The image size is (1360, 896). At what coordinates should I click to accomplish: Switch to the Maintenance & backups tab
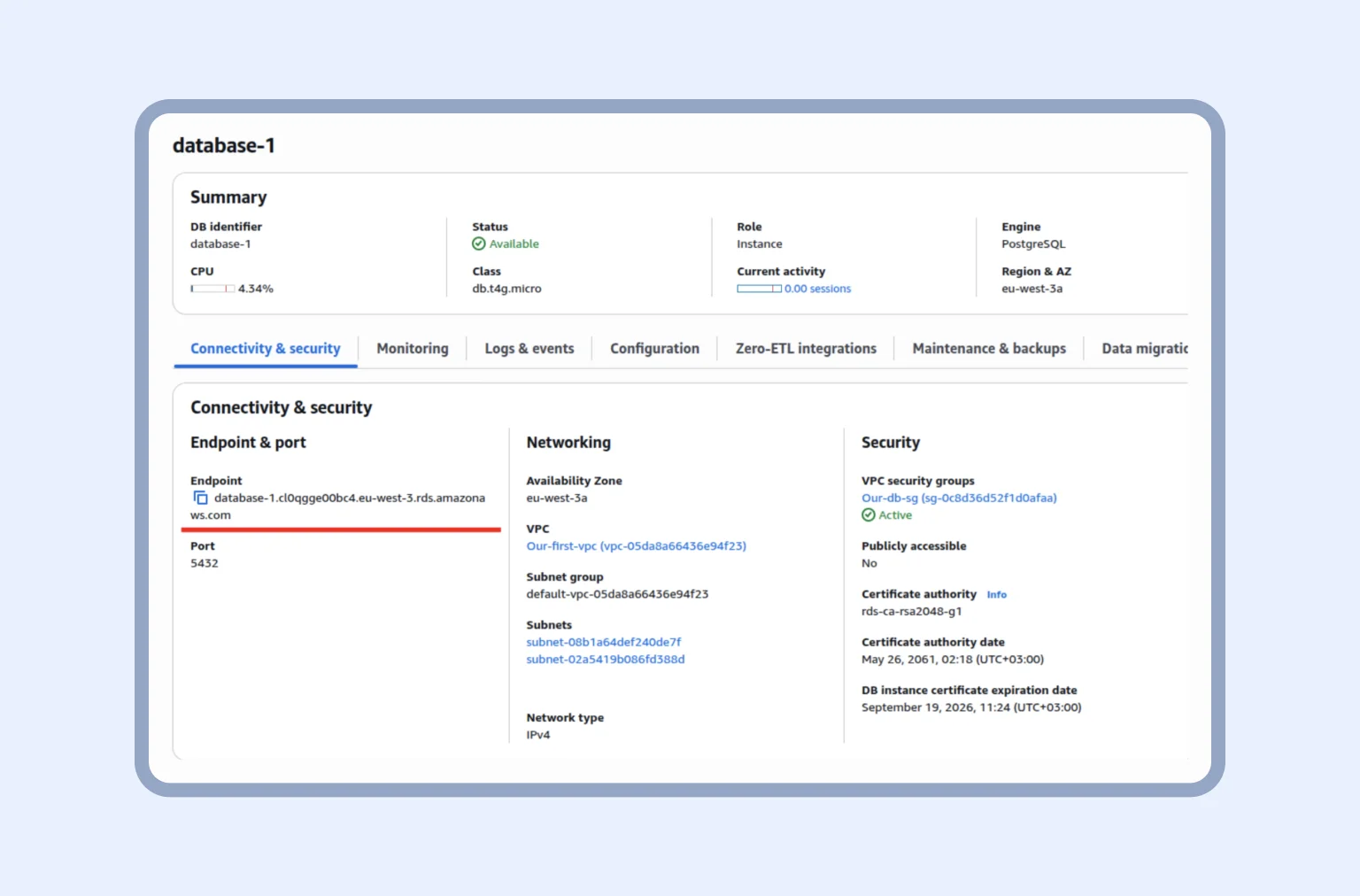989,348
